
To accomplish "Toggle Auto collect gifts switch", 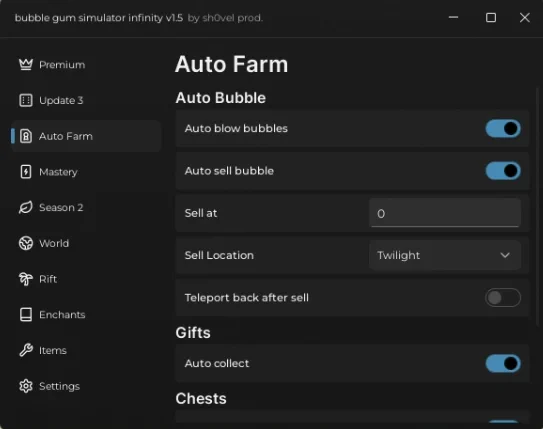I will tap(503, 363).
